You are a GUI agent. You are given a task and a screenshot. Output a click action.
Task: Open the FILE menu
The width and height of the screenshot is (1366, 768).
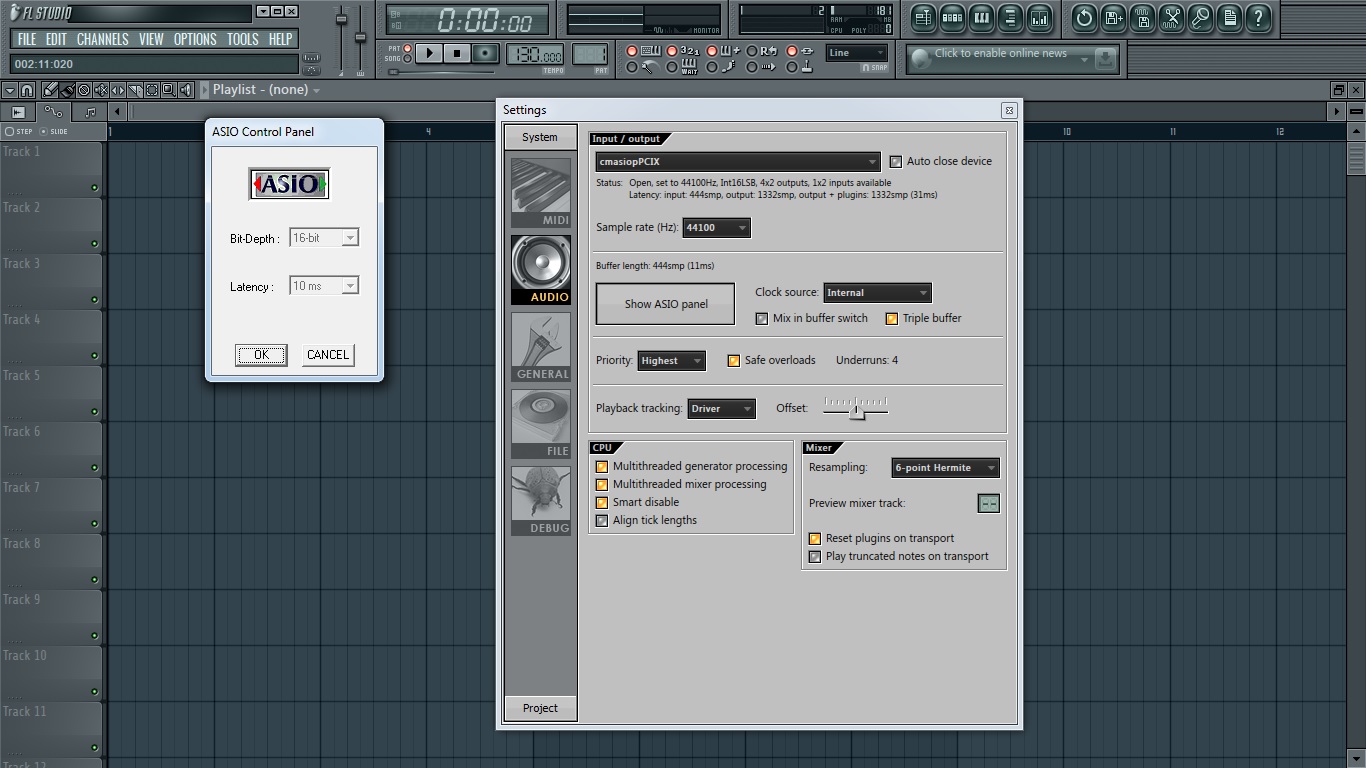click(x=27, y=39)
